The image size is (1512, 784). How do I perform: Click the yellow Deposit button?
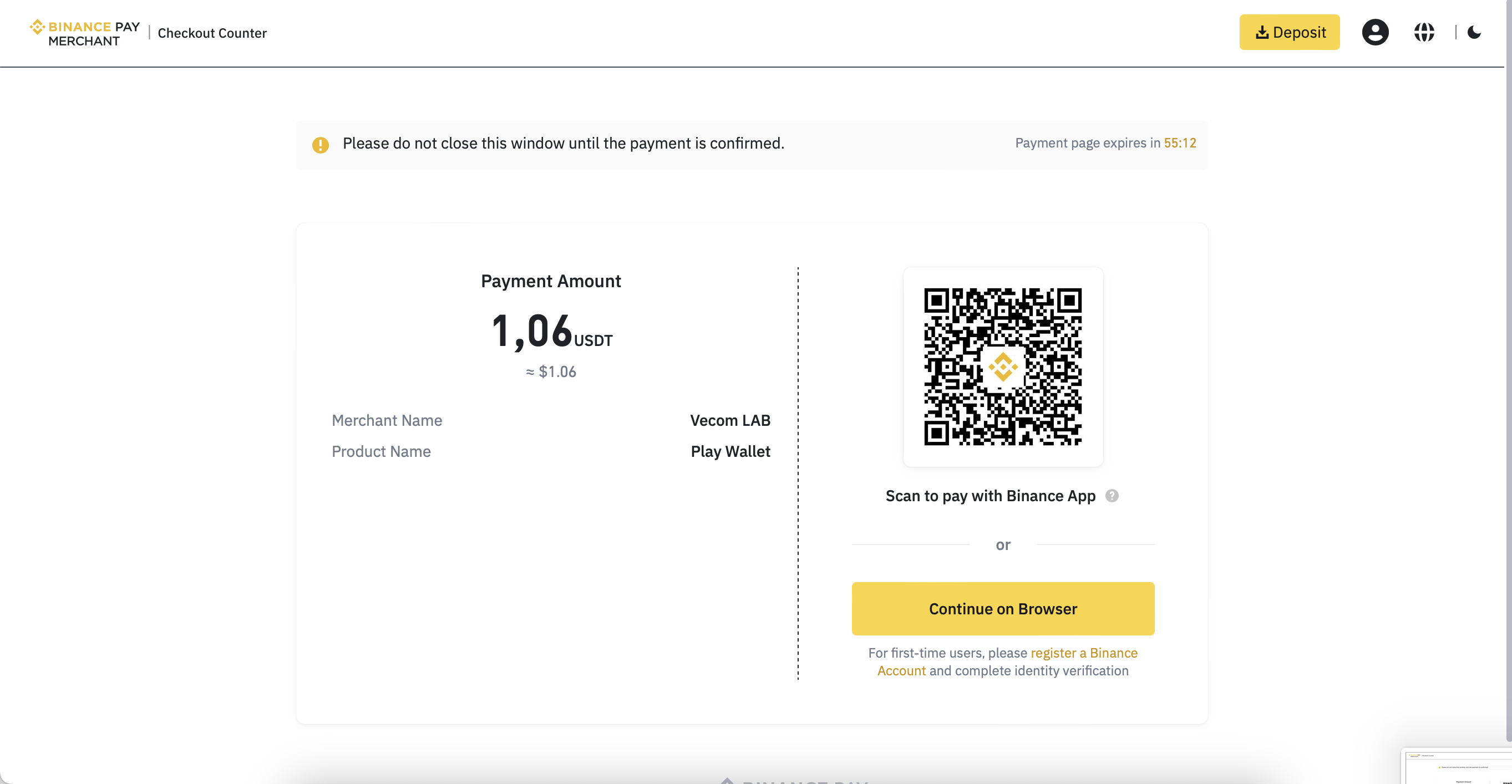click(1289, 32)
